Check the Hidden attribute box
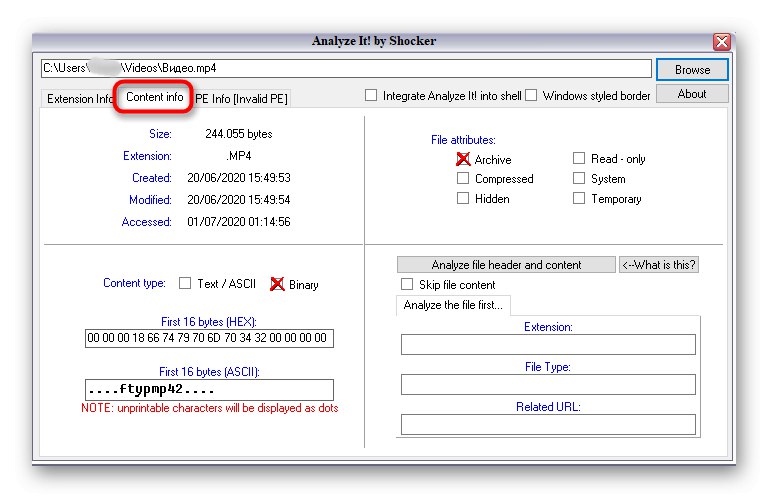768x498 pixels. point(463,198)
